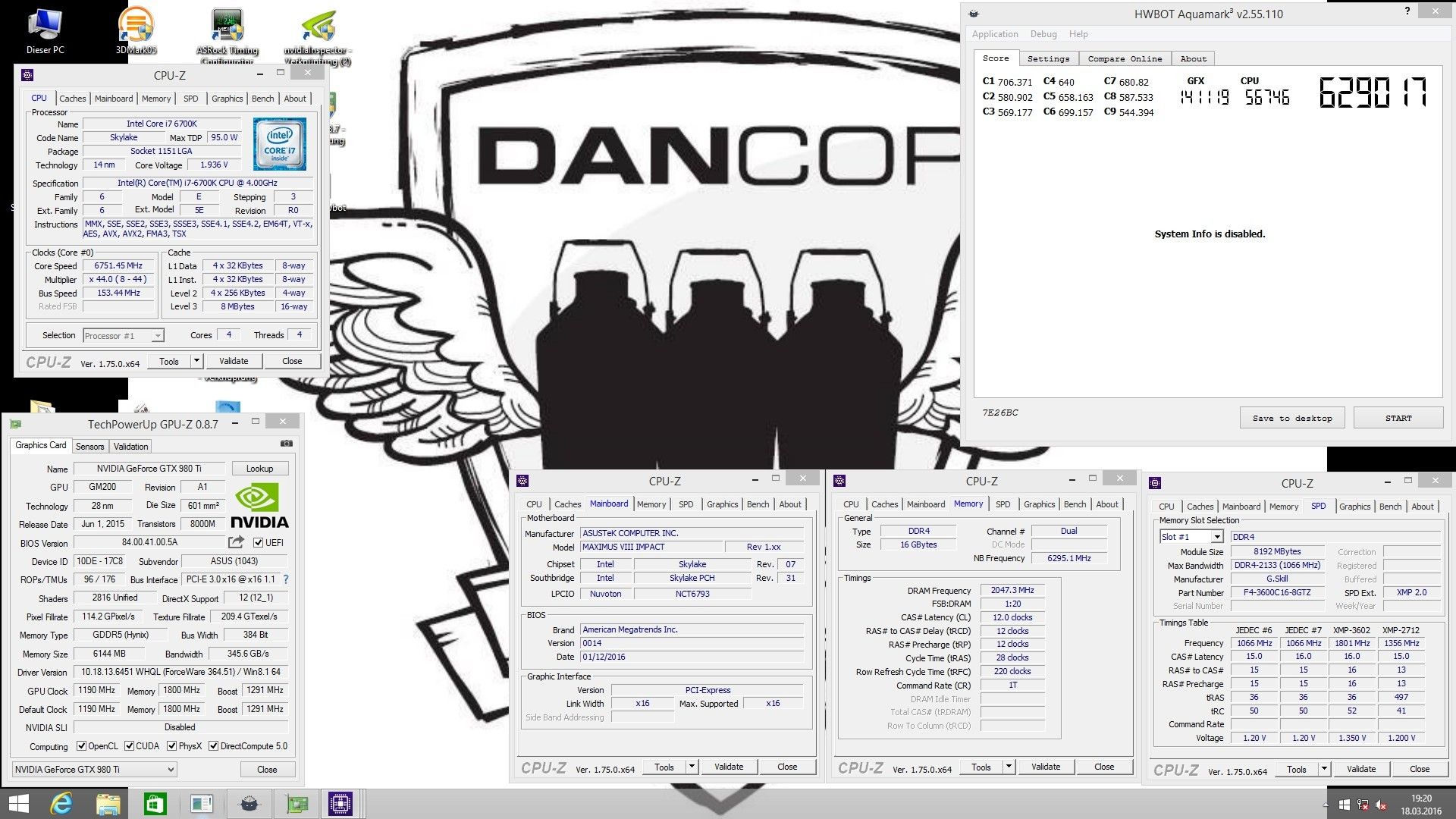
Task: Switch to Compare Online tab in Aquamark
Action: [x=1125, y=58]
